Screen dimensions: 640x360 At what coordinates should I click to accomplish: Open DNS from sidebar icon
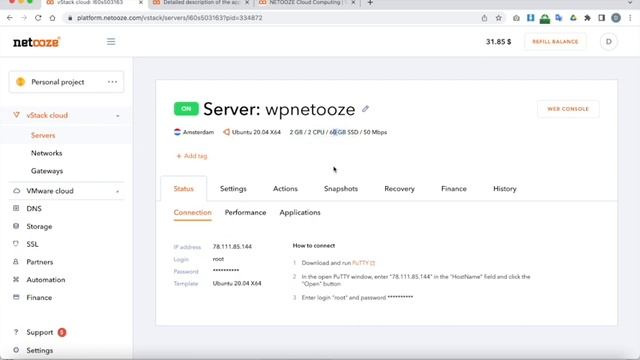tap(16, 208)
